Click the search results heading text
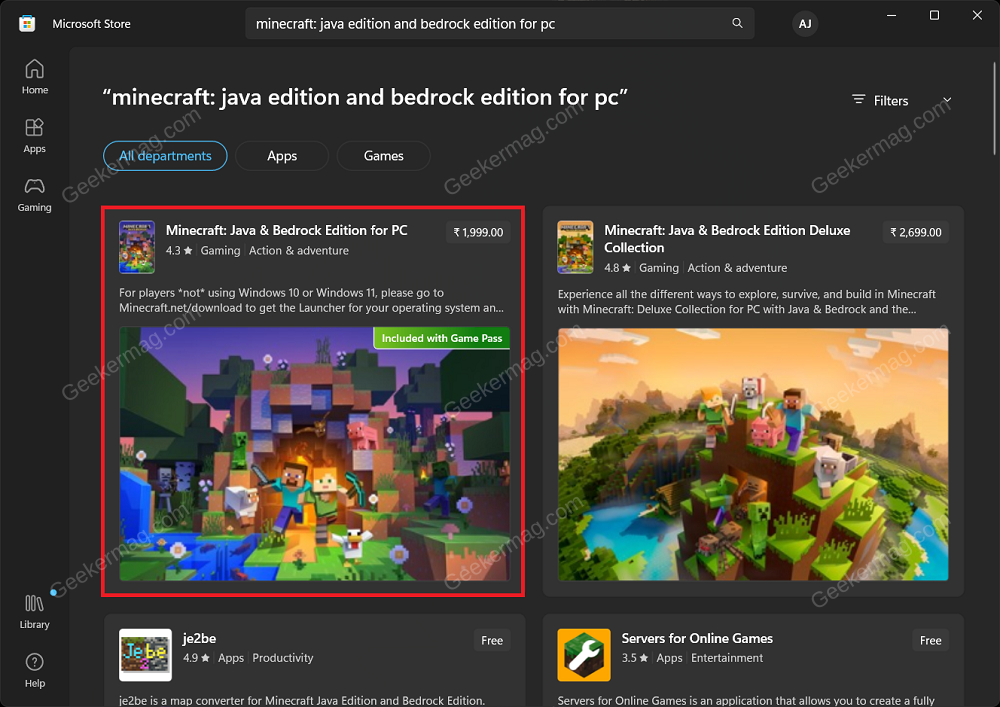The image size is (1000, 707). pos(365,97)
